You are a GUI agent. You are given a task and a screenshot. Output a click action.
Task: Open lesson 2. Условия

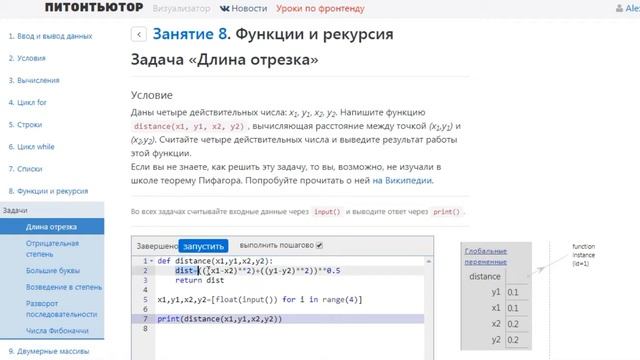[x=27, y=58]
